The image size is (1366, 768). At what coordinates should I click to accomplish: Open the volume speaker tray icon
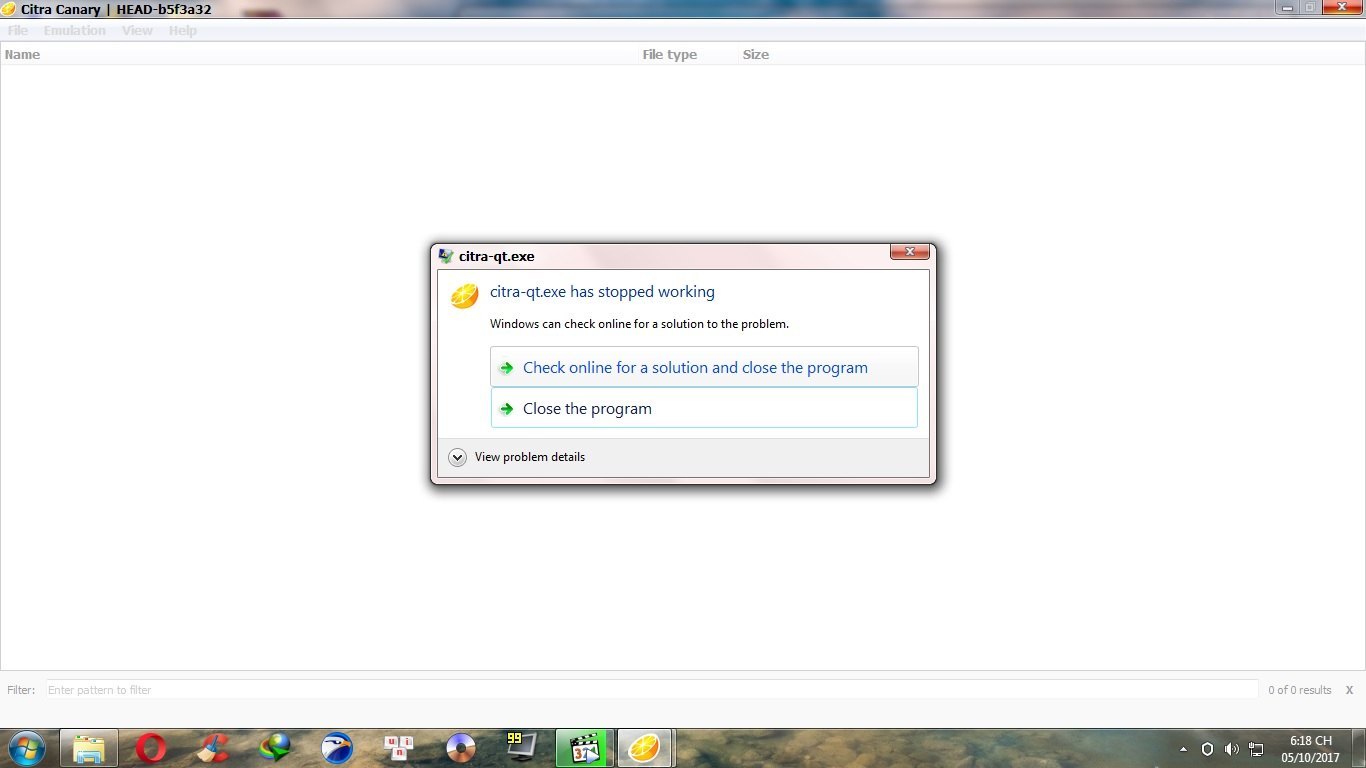pyautogui.click(x=1231, y=749)
